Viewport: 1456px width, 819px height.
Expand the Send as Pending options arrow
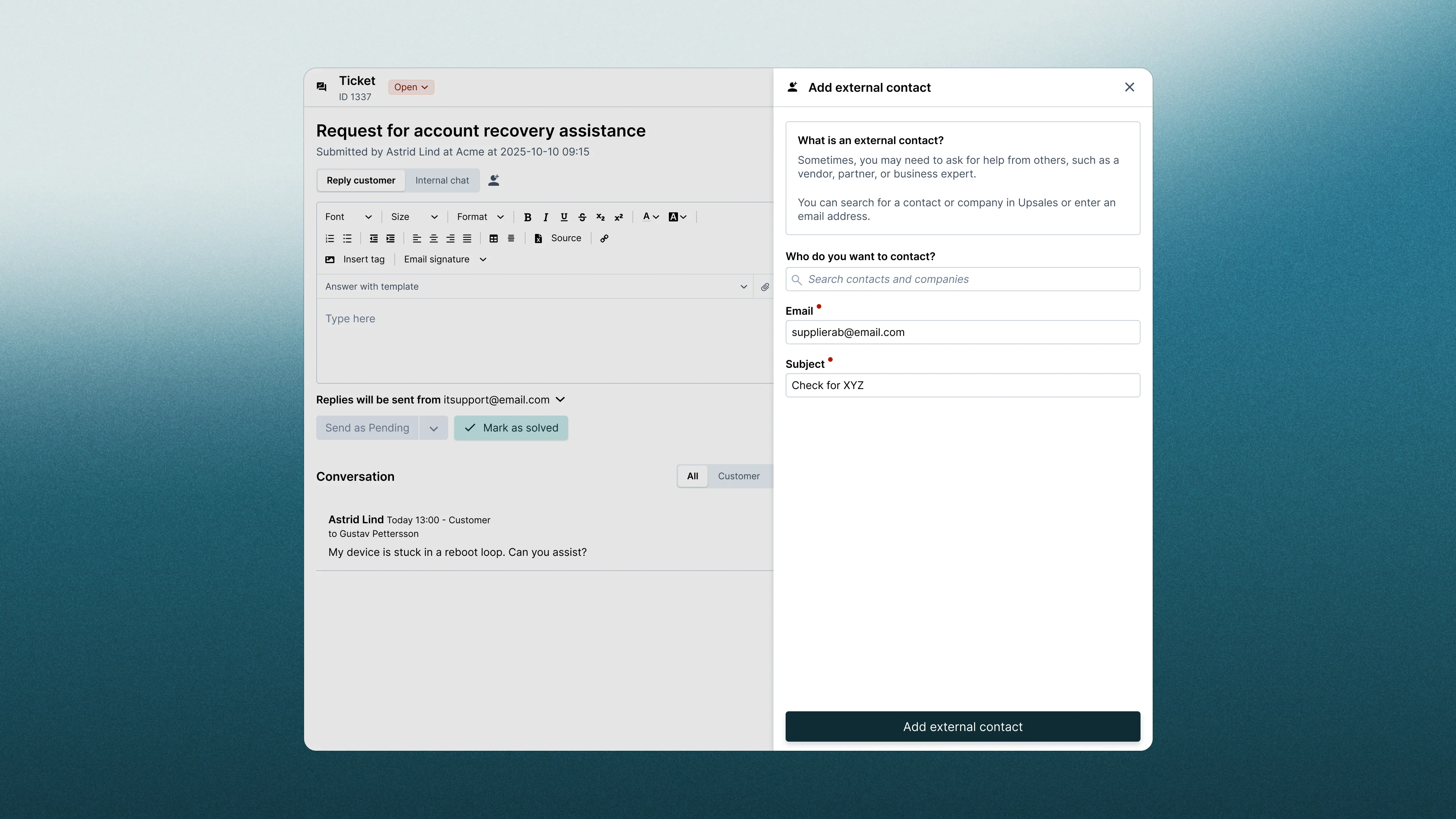[433, 428]
